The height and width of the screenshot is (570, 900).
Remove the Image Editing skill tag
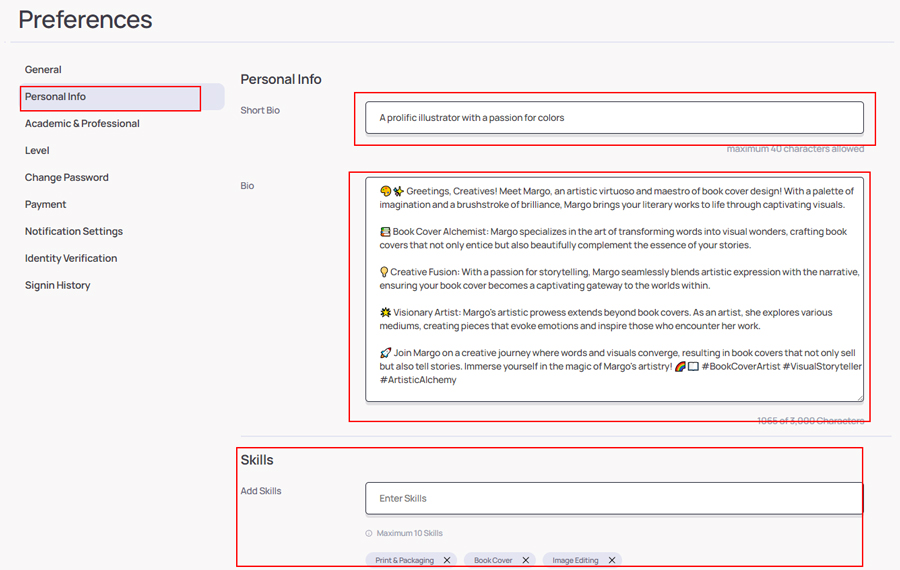pos(612,561)
